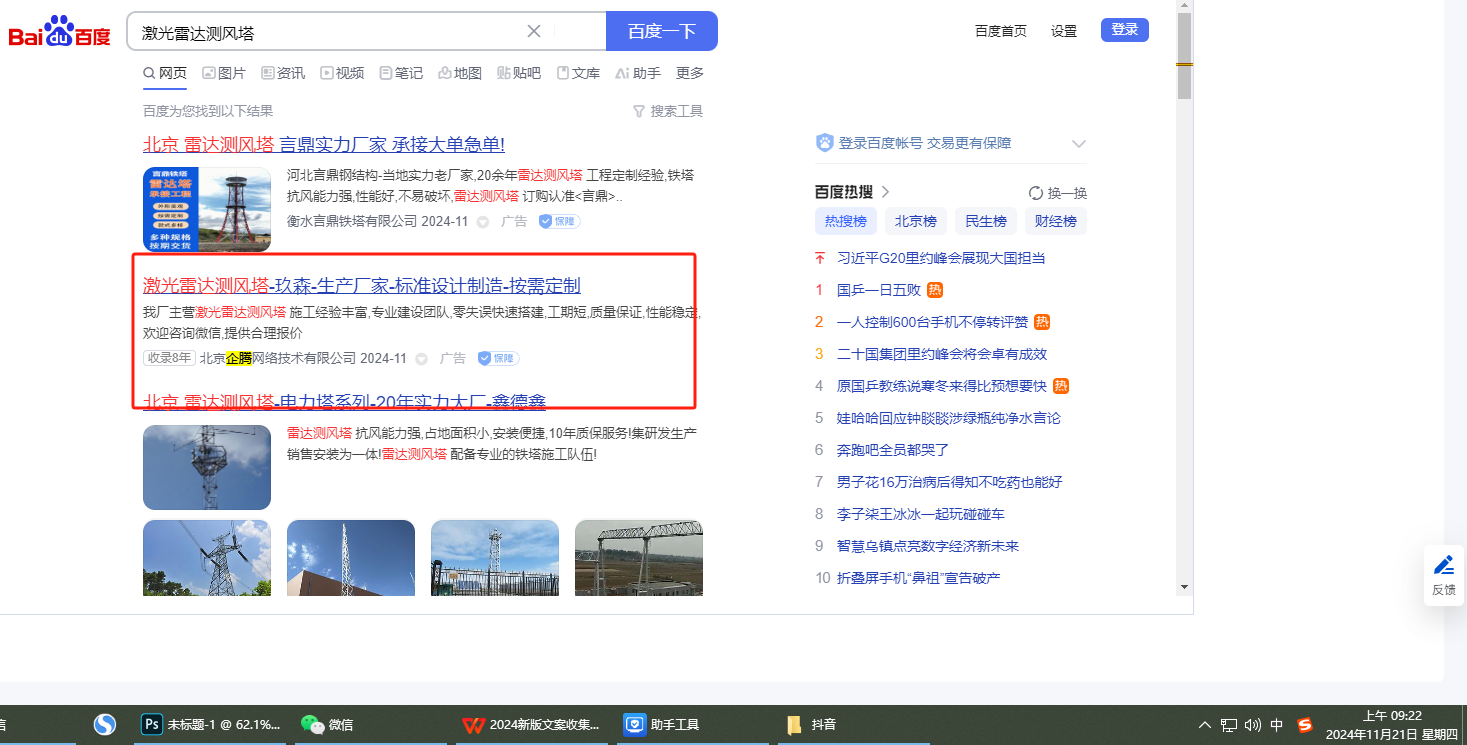Click the Baidu logo
Screen dimensions: 1467x745
point(59,32)
